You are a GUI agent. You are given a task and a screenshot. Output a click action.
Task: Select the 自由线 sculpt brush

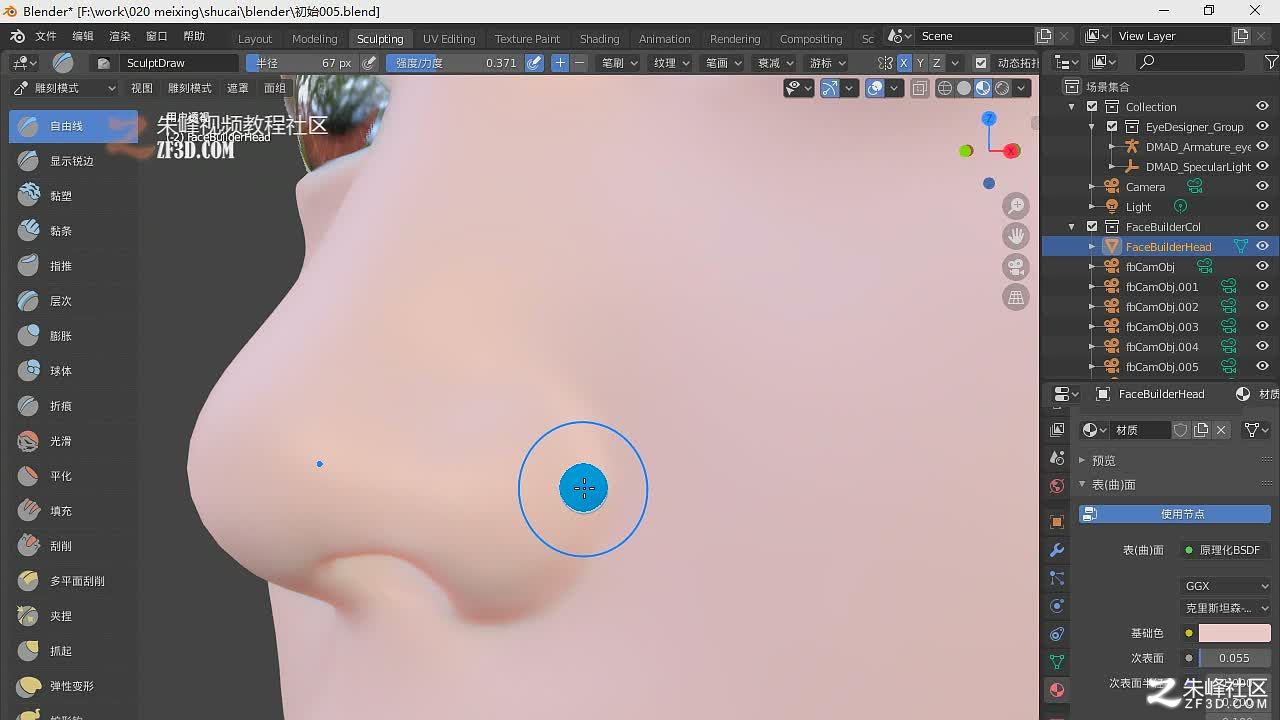click(x=73, y=126)
